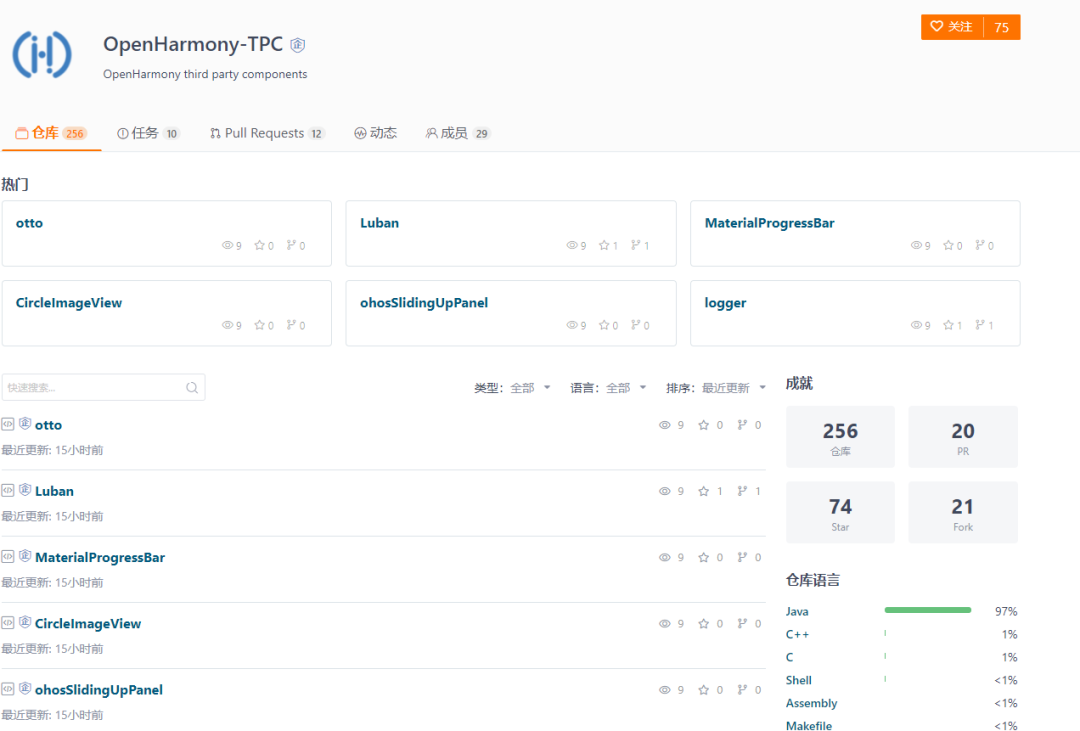Image resolution: width=1080 pixels, height=731 pixels.
Task: Click the OpenHarmony-TPC organization logo
Action: coord(42,54)
